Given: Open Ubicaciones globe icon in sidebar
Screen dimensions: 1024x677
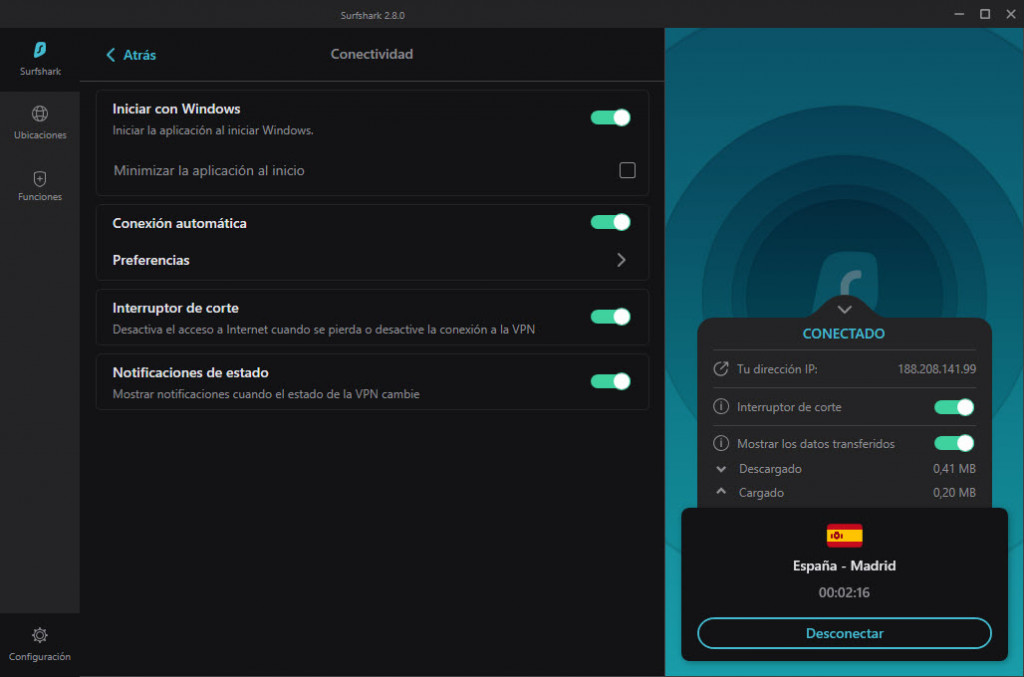Looking at the screenshot, I should [x=40, y=114].
